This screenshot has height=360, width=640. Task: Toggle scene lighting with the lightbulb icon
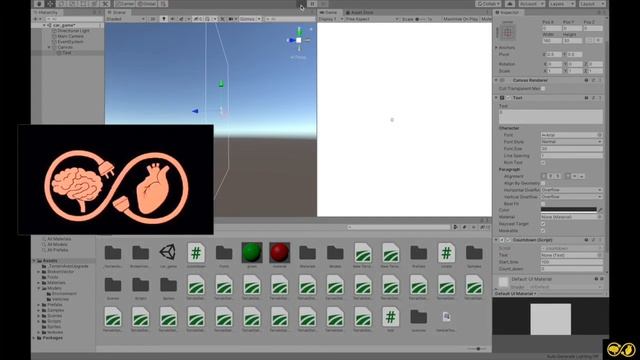coord(164,19)
